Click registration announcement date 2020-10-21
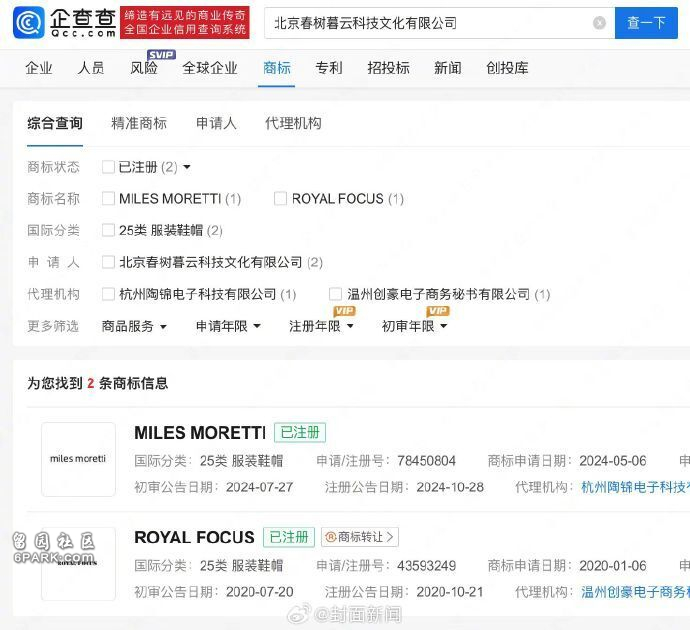 pos(450,592)
